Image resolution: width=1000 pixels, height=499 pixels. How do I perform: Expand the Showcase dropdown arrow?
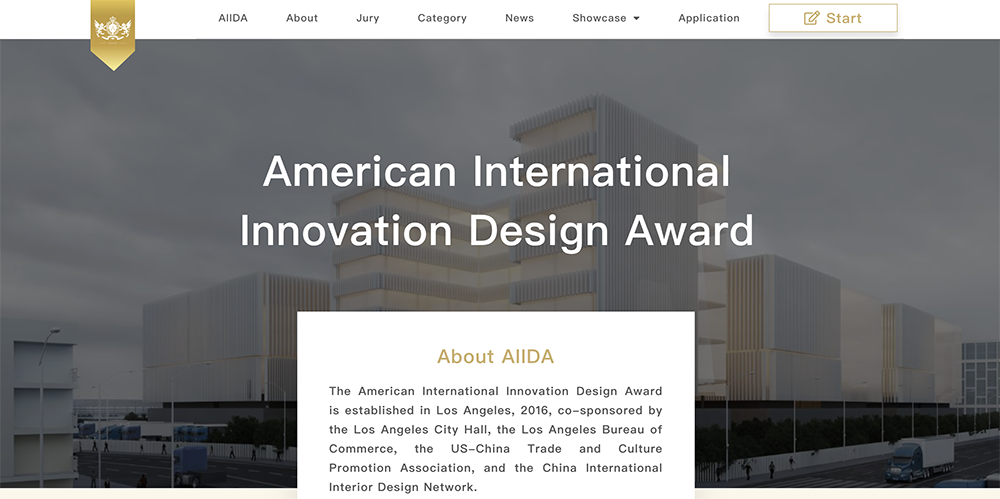point(636,18)
